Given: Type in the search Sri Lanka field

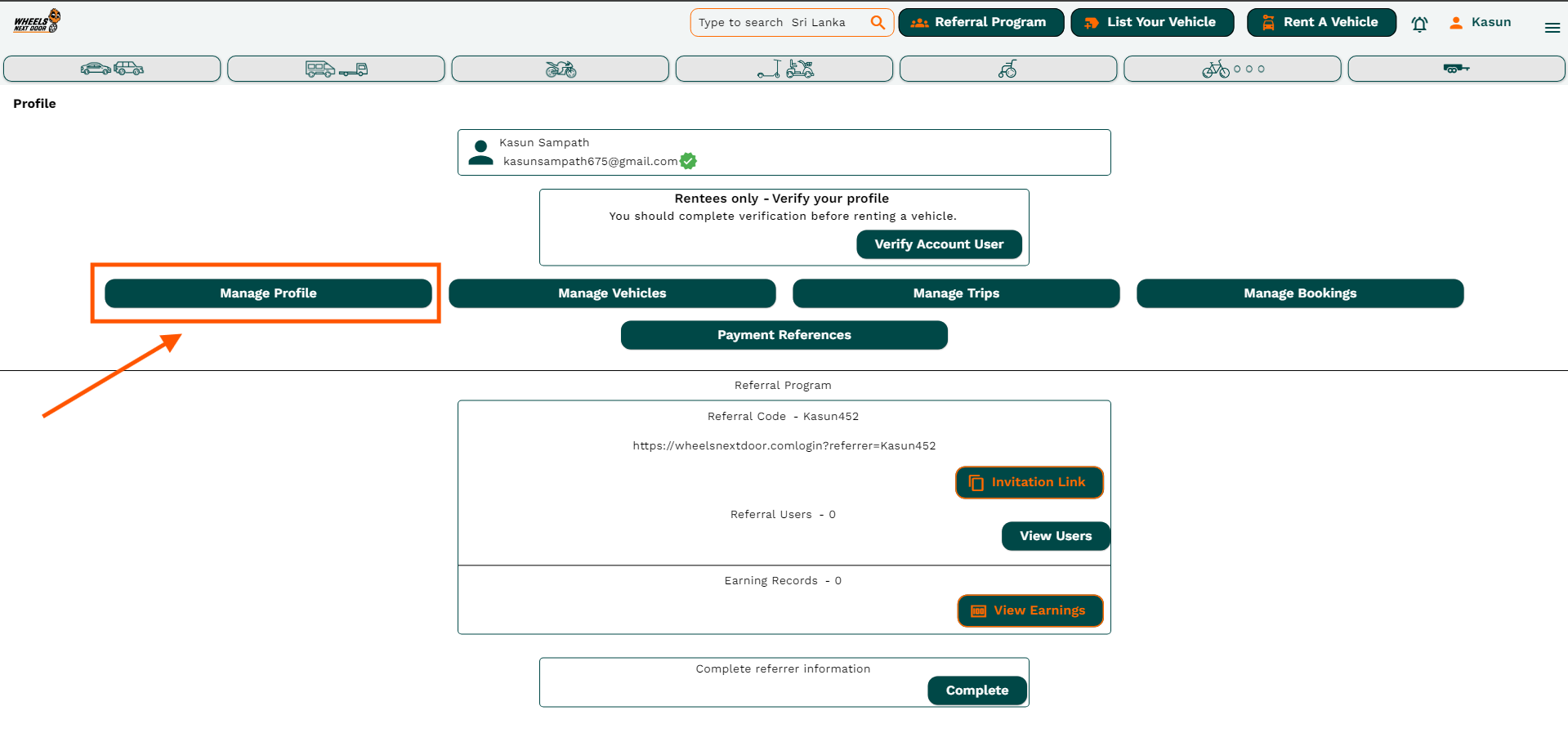Looking at the screenshot, I should pyautogui.click(x=780, y=22).
